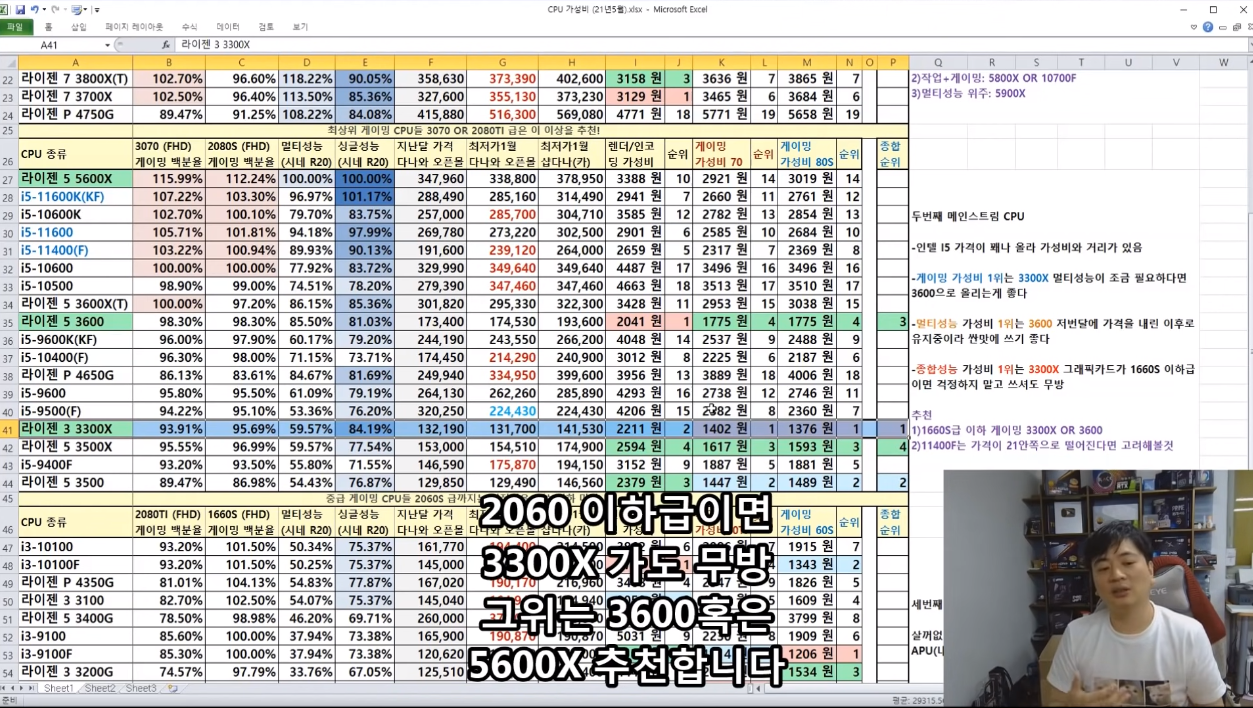The height and width of the screenshot is (708, 1253).
Task: Open the 파일 (File) tab
Action: pos(14,27)
